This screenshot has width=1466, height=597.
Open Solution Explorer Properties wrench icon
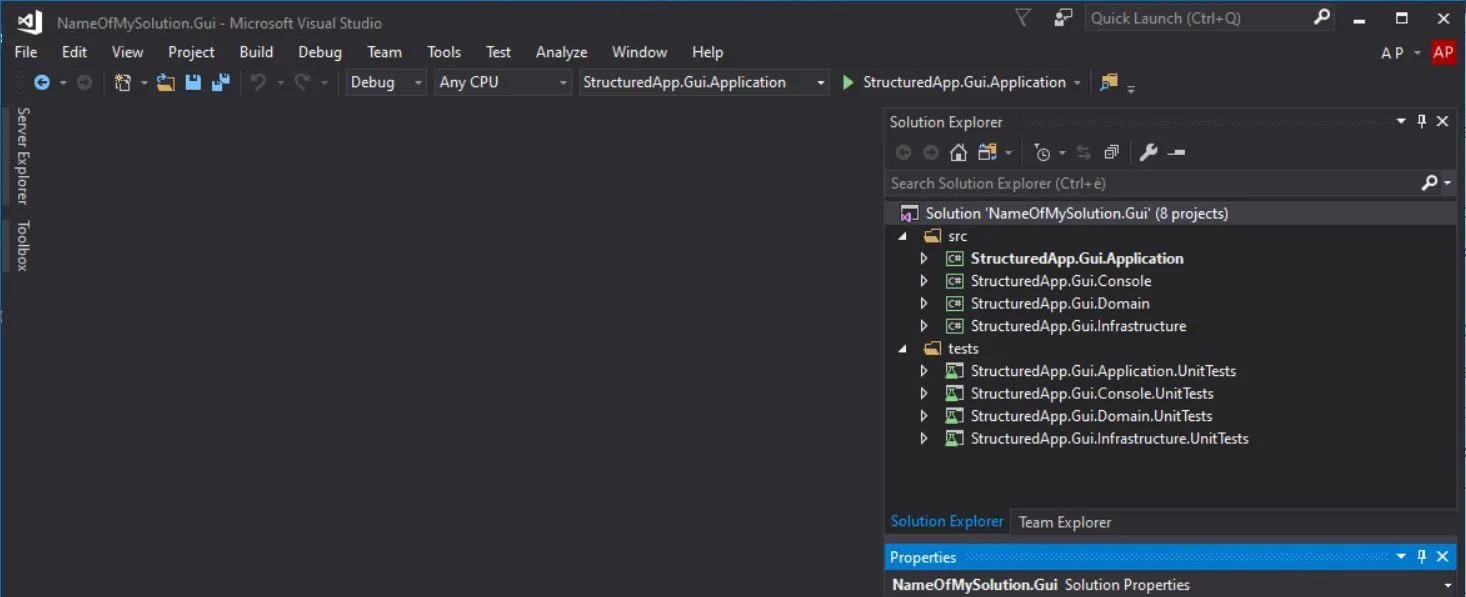coord(1148,152)
